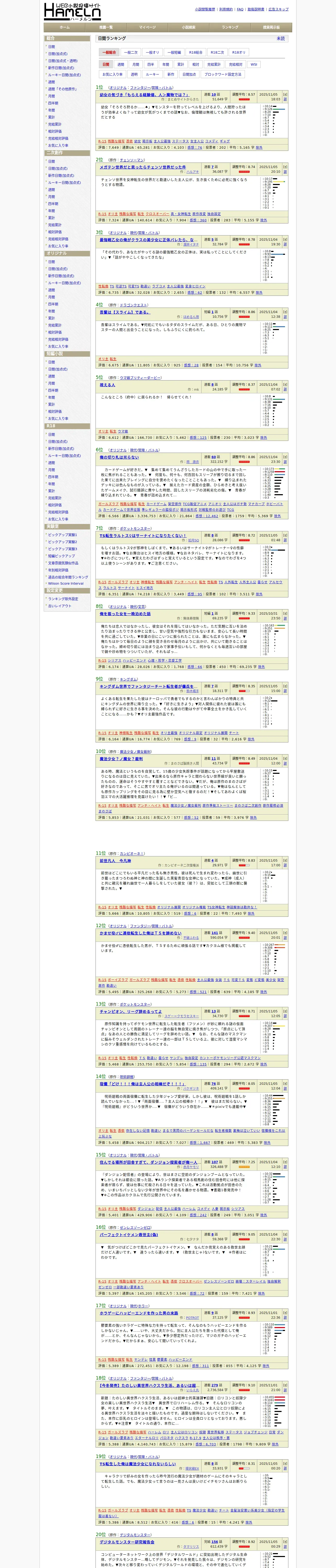The height and width of the screenshot is (1568, 336).
Task: Select the 完結累計 tab
Action: click(214, 64)
